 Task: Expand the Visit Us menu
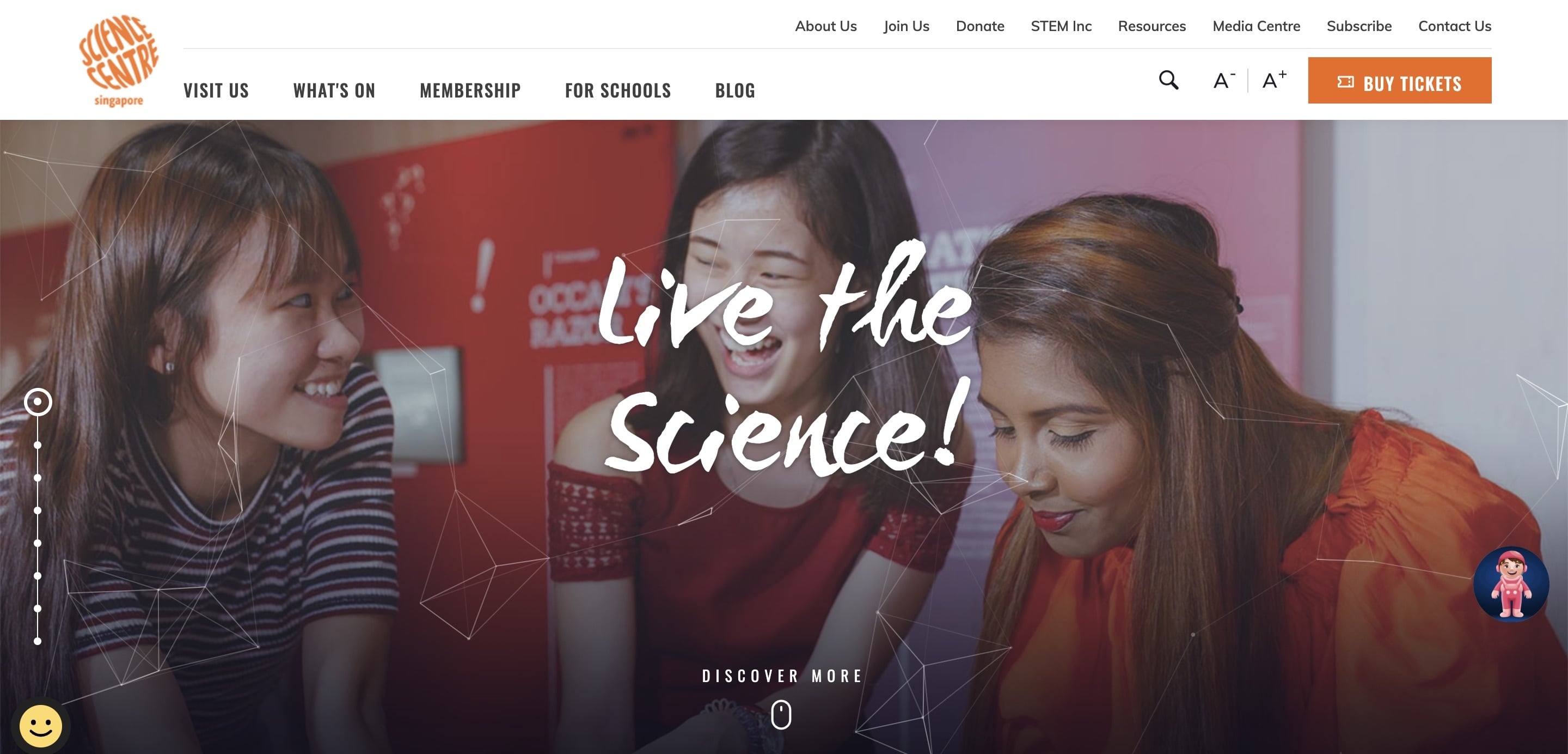[216, 91]
